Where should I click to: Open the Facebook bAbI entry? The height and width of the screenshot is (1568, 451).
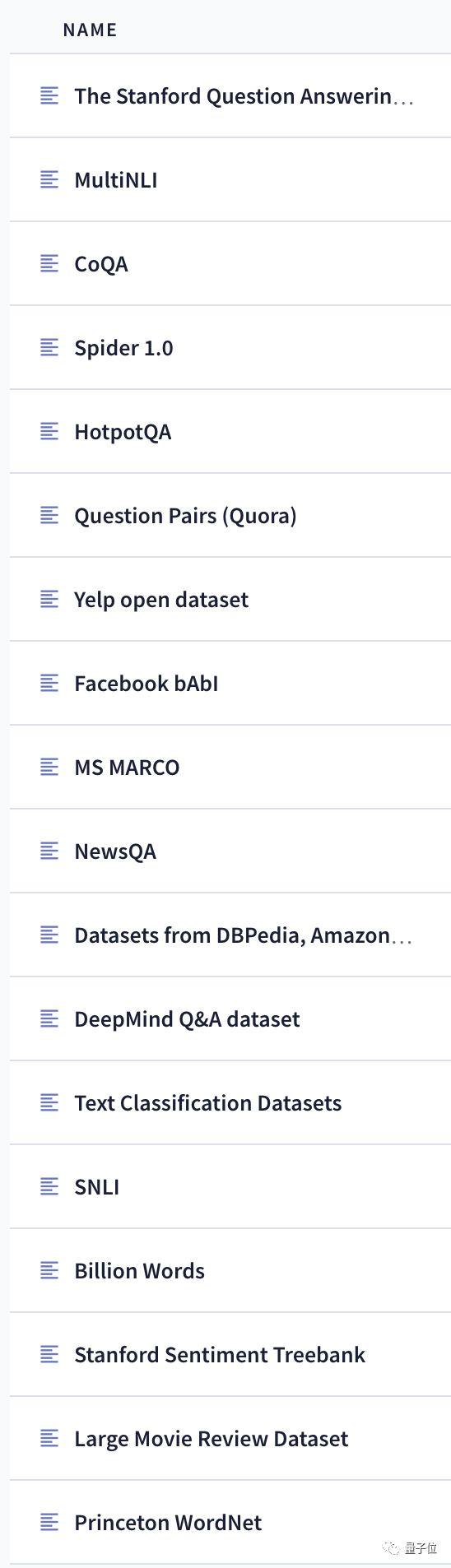(x=230, y=684)
